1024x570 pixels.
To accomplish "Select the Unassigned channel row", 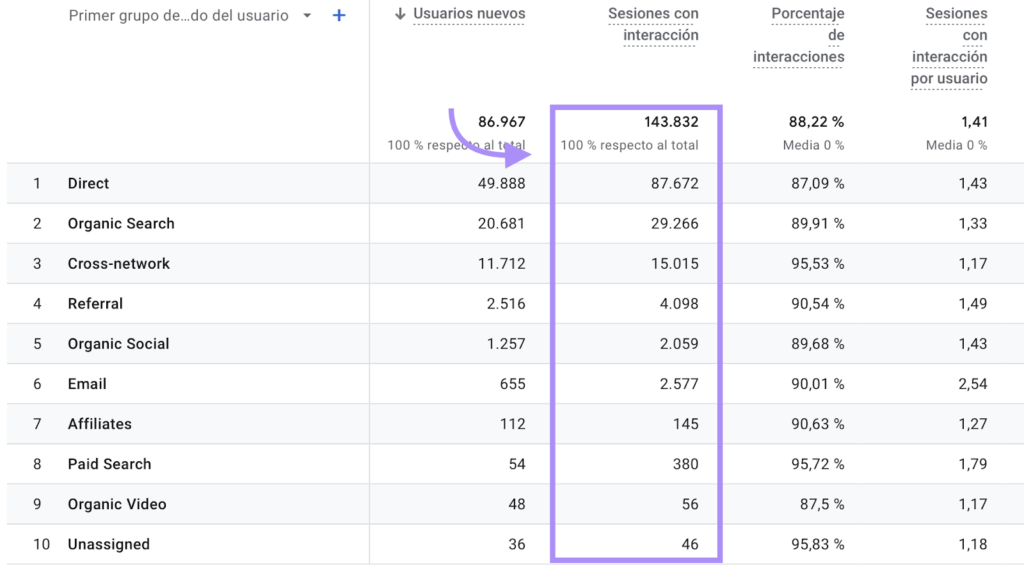I will [x=108, y=544].
